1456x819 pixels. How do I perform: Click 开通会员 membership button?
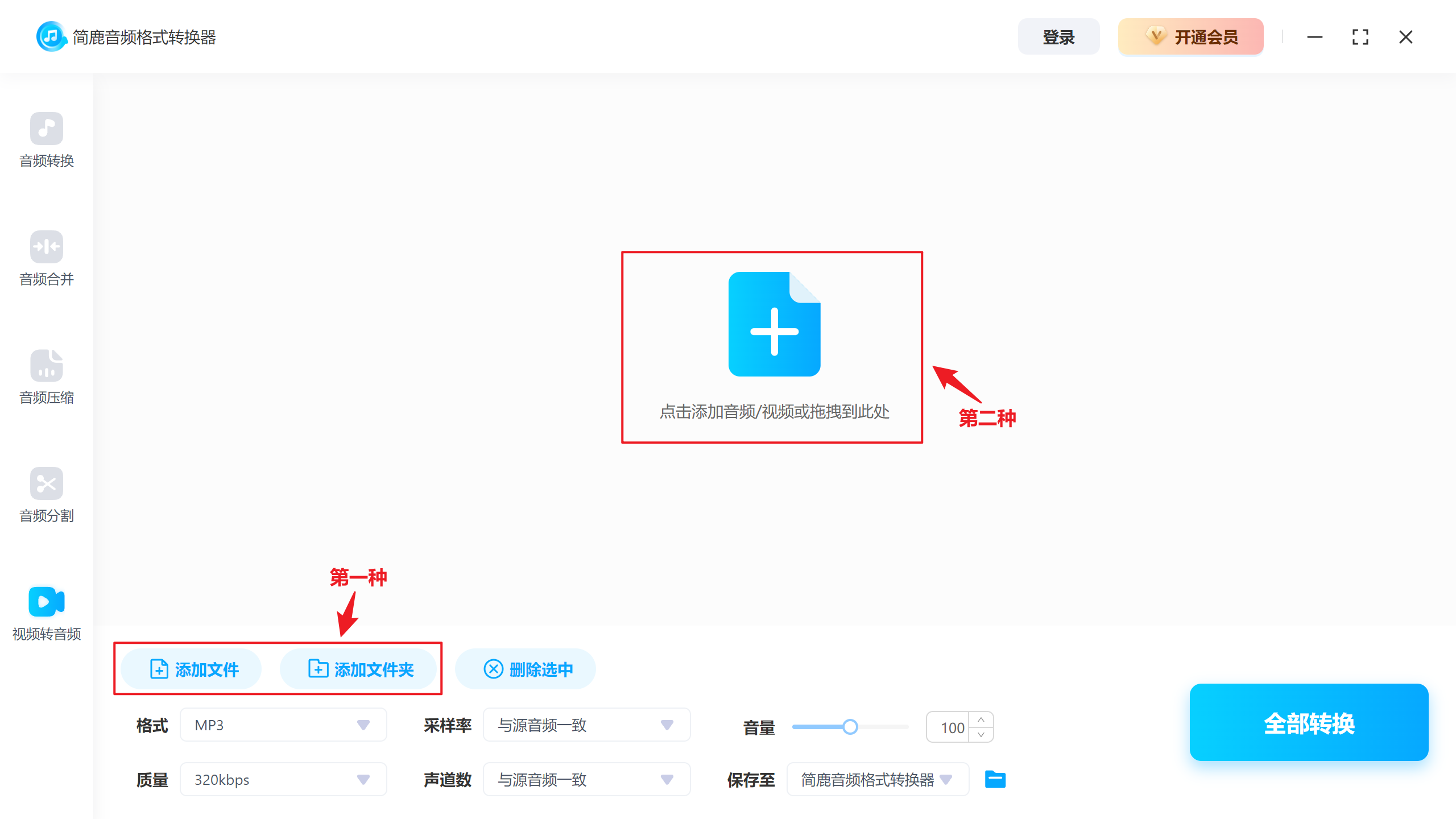1190,36
